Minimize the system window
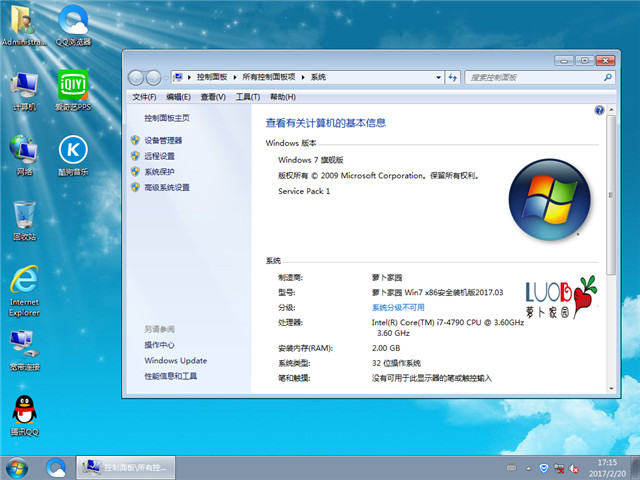The image size is (640, 480). pyautogui.click(x=564, y=61)
